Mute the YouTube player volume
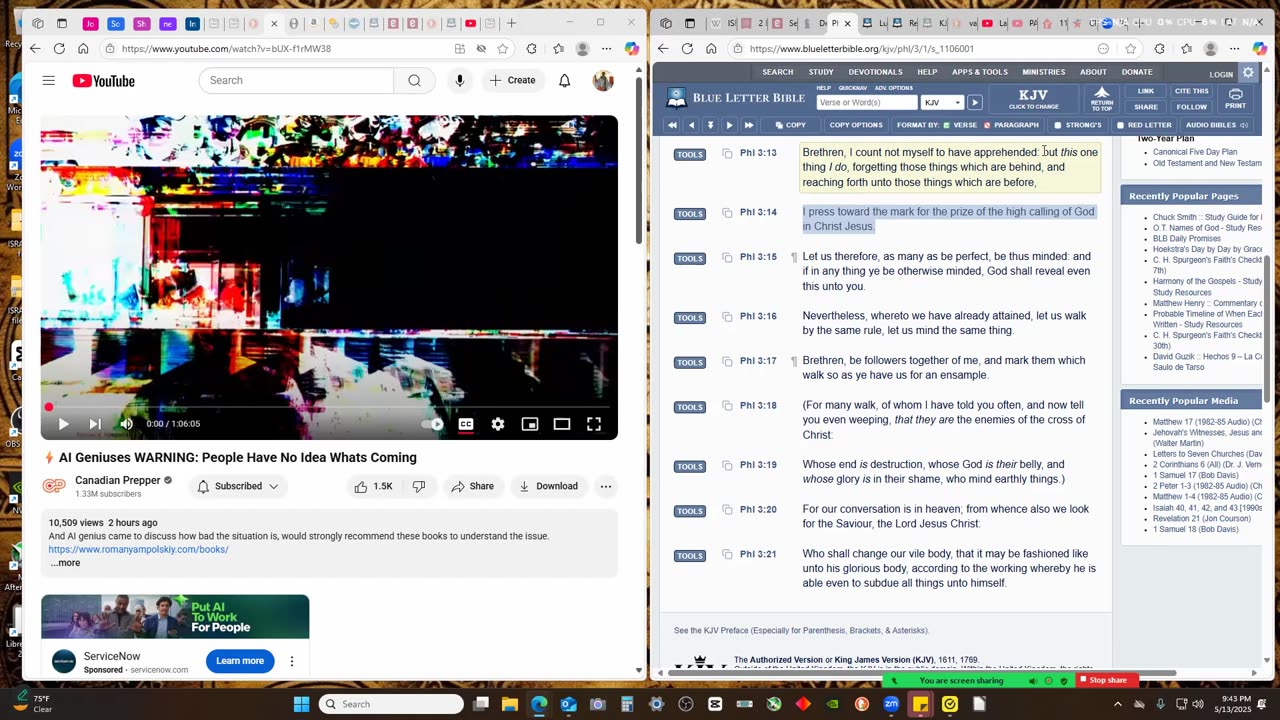Screen dimensions: 1280x720 [x=127, y=424]
